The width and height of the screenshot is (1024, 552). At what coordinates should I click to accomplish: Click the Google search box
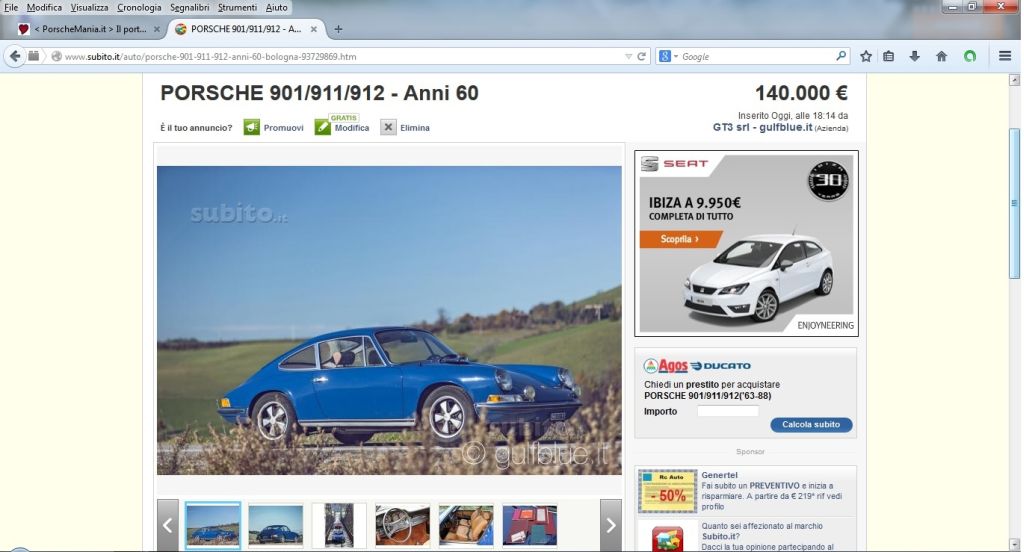[x=758, y=57]
